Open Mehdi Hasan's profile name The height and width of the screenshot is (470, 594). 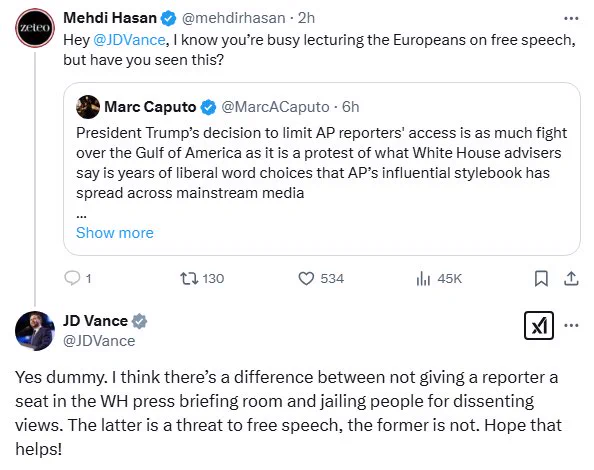[x=110, y=18]
